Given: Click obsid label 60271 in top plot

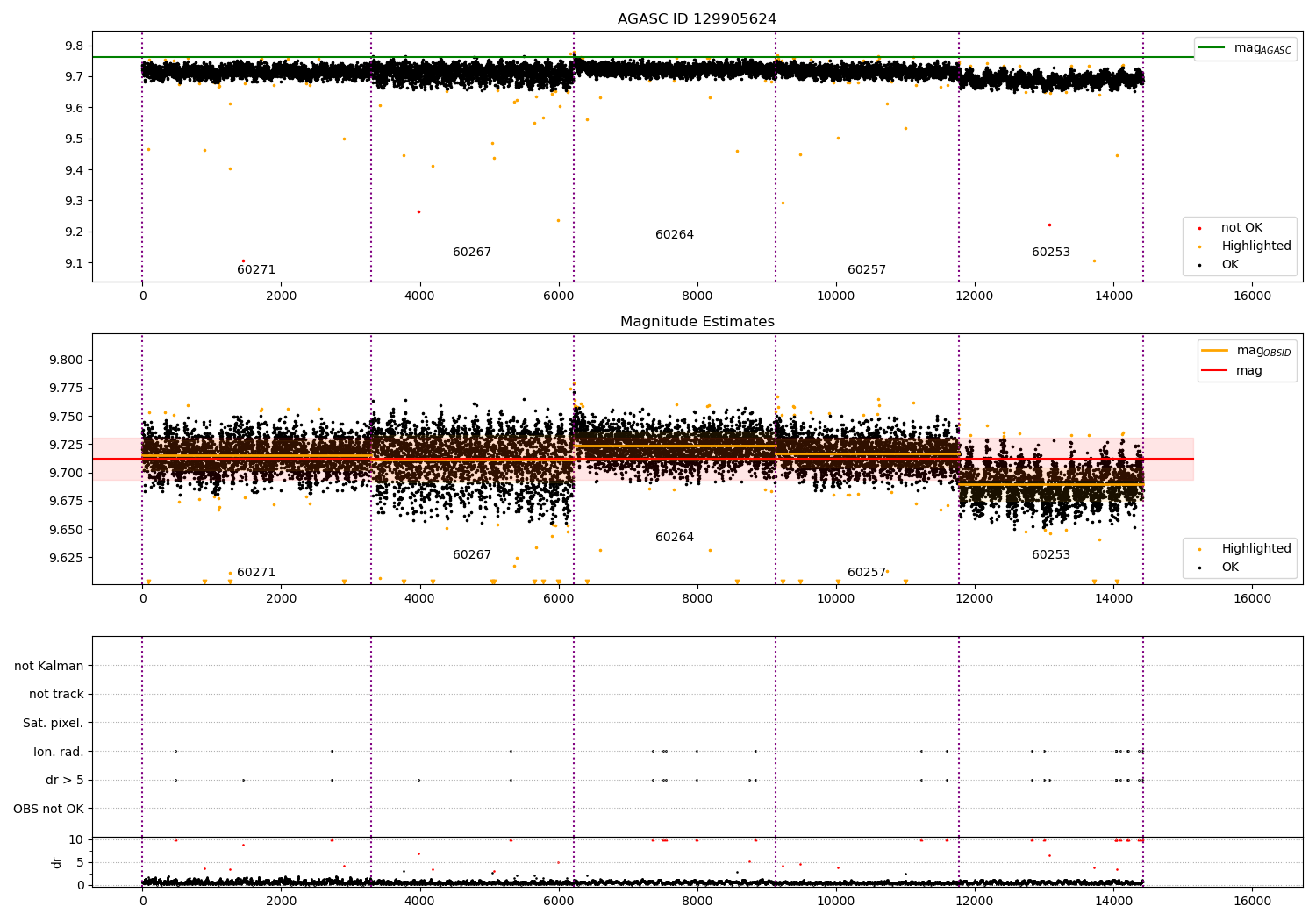Looking at the screenshot, I should [256, 270].
